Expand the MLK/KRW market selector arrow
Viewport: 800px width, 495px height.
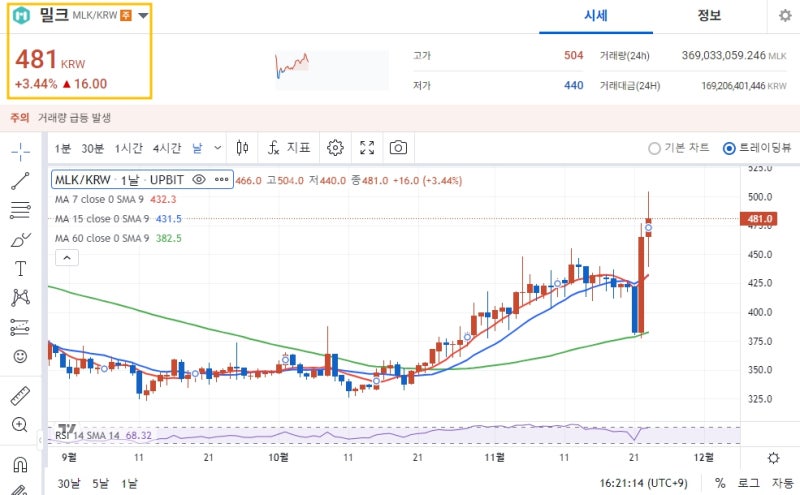coord(143,15)
